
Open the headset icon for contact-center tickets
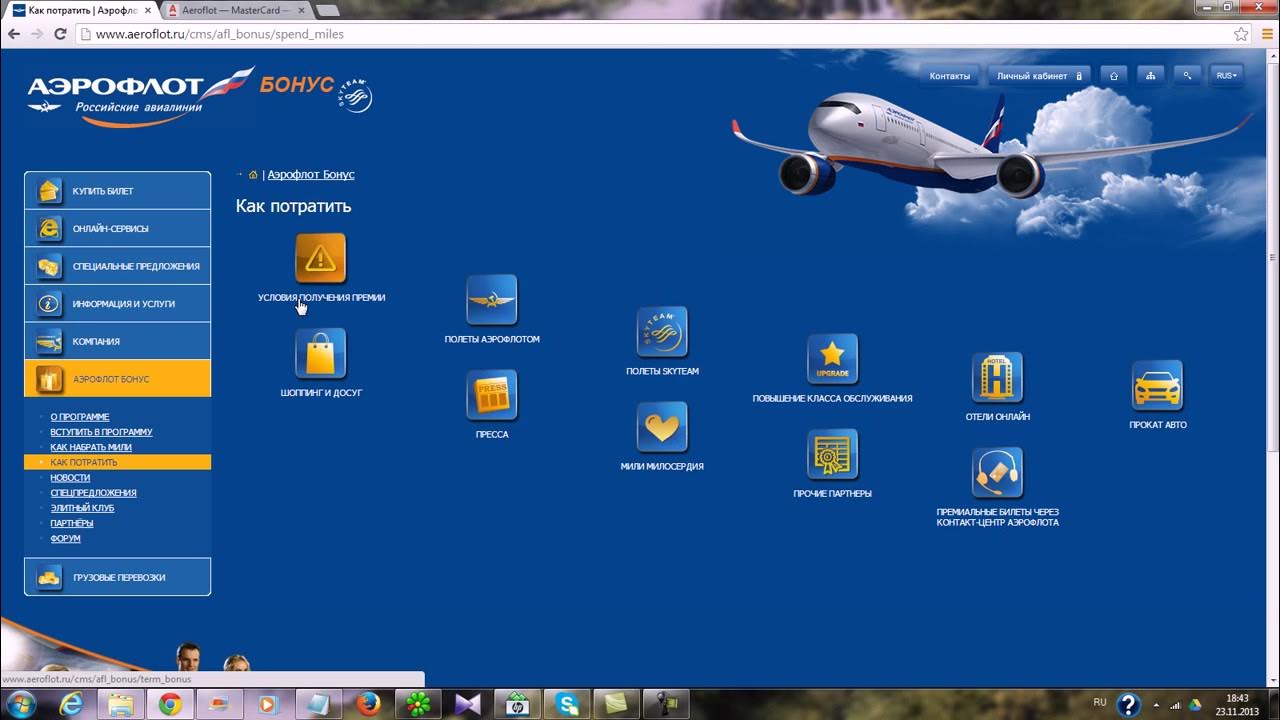coord(997,472)
